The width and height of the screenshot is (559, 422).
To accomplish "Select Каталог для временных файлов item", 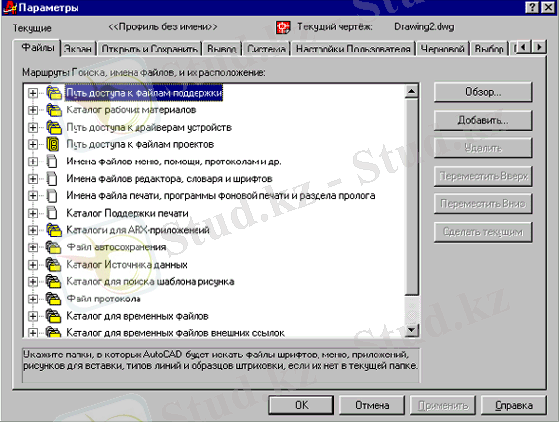I will pyautogui.click(x=137, y=316).
